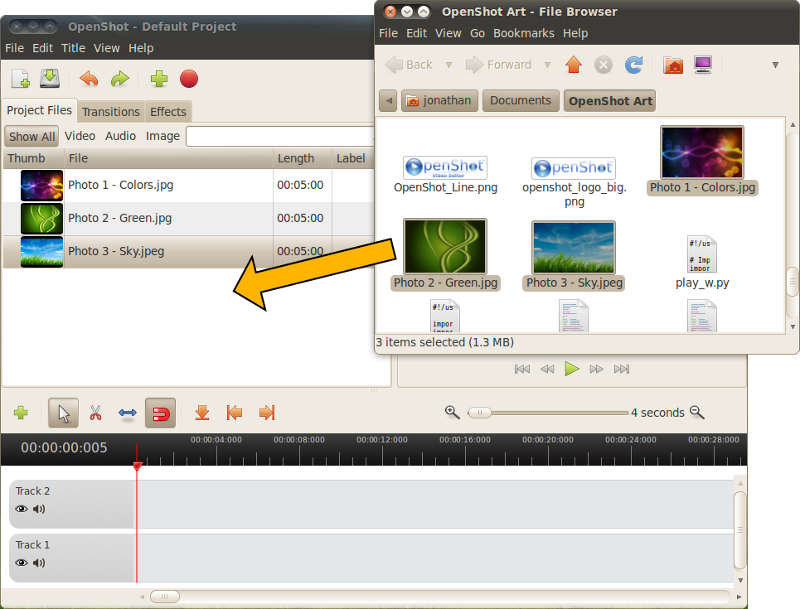Open the Go menu in File Browser
The image size is (800, 609).
[x=477, y=33]
